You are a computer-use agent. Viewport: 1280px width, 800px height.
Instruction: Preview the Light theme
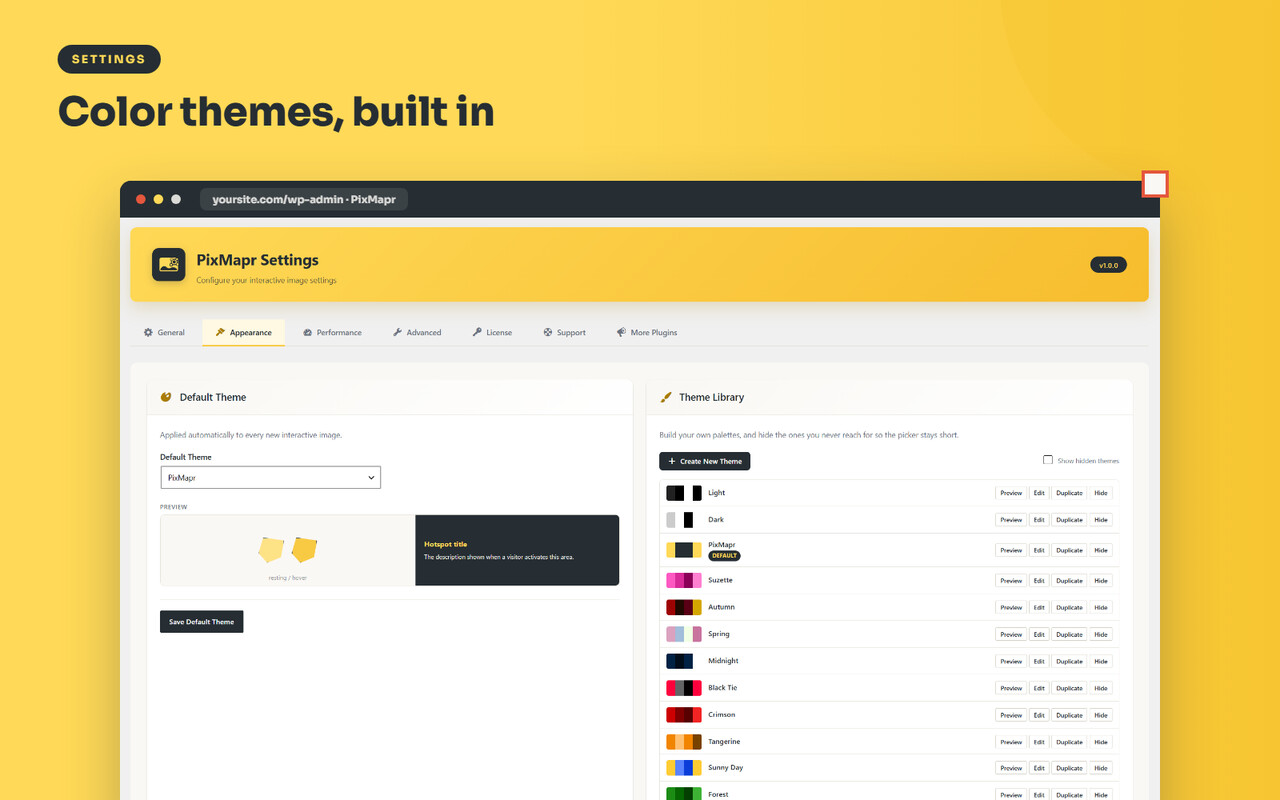(x=1011, y=493)
